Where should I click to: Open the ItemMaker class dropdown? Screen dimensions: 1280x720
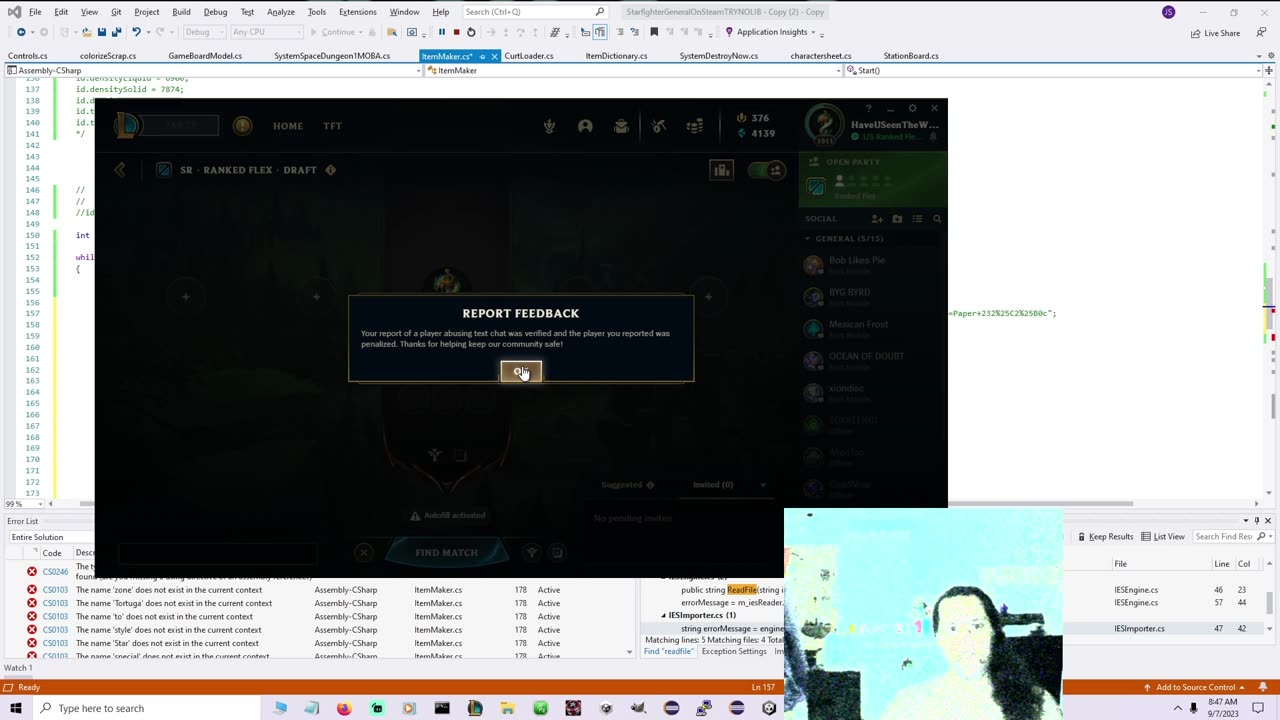point(633,71)
